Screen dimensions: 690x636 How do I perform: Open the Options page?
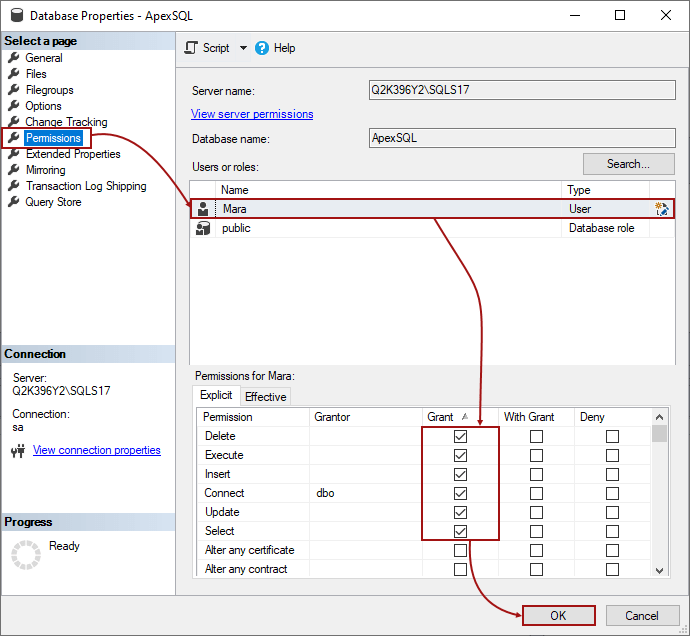[x=43, y=106]
